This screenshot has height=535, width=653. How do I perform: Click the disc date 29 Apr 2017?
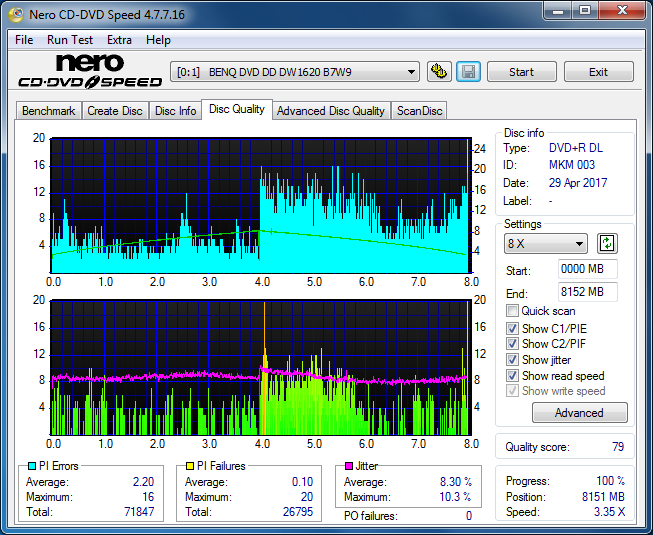[578, 183]
